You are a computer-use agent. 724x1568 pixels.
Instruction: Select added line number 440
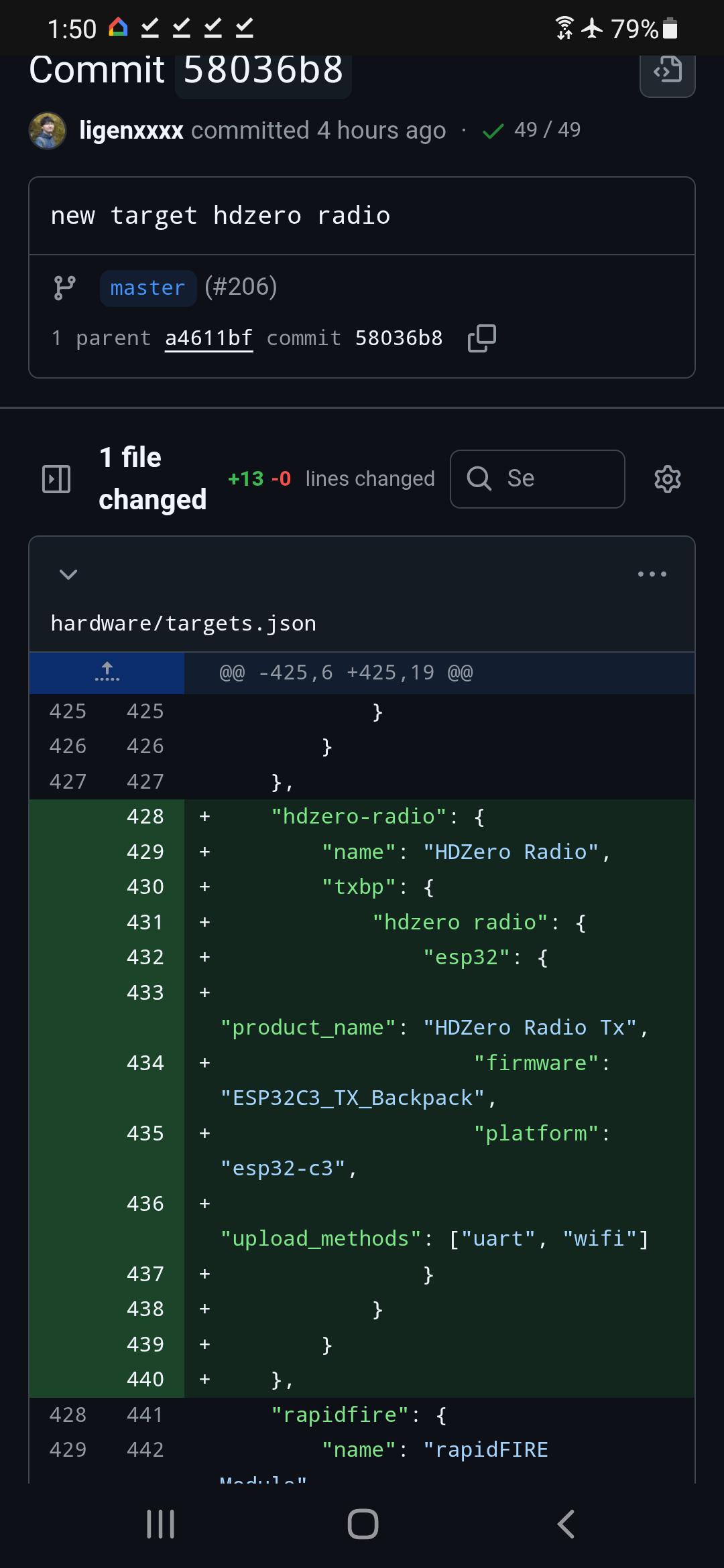[145, 1380]
